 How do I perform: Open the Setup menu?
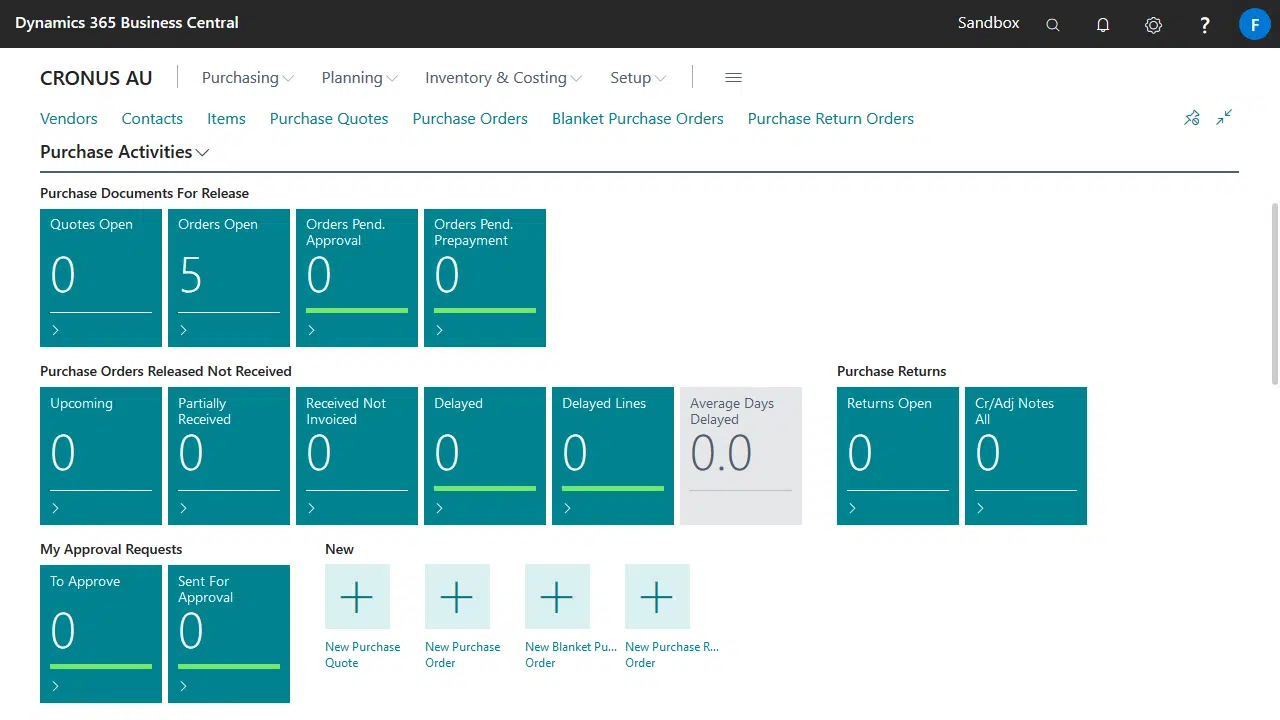pyautogui.click(x=637, y=78)
